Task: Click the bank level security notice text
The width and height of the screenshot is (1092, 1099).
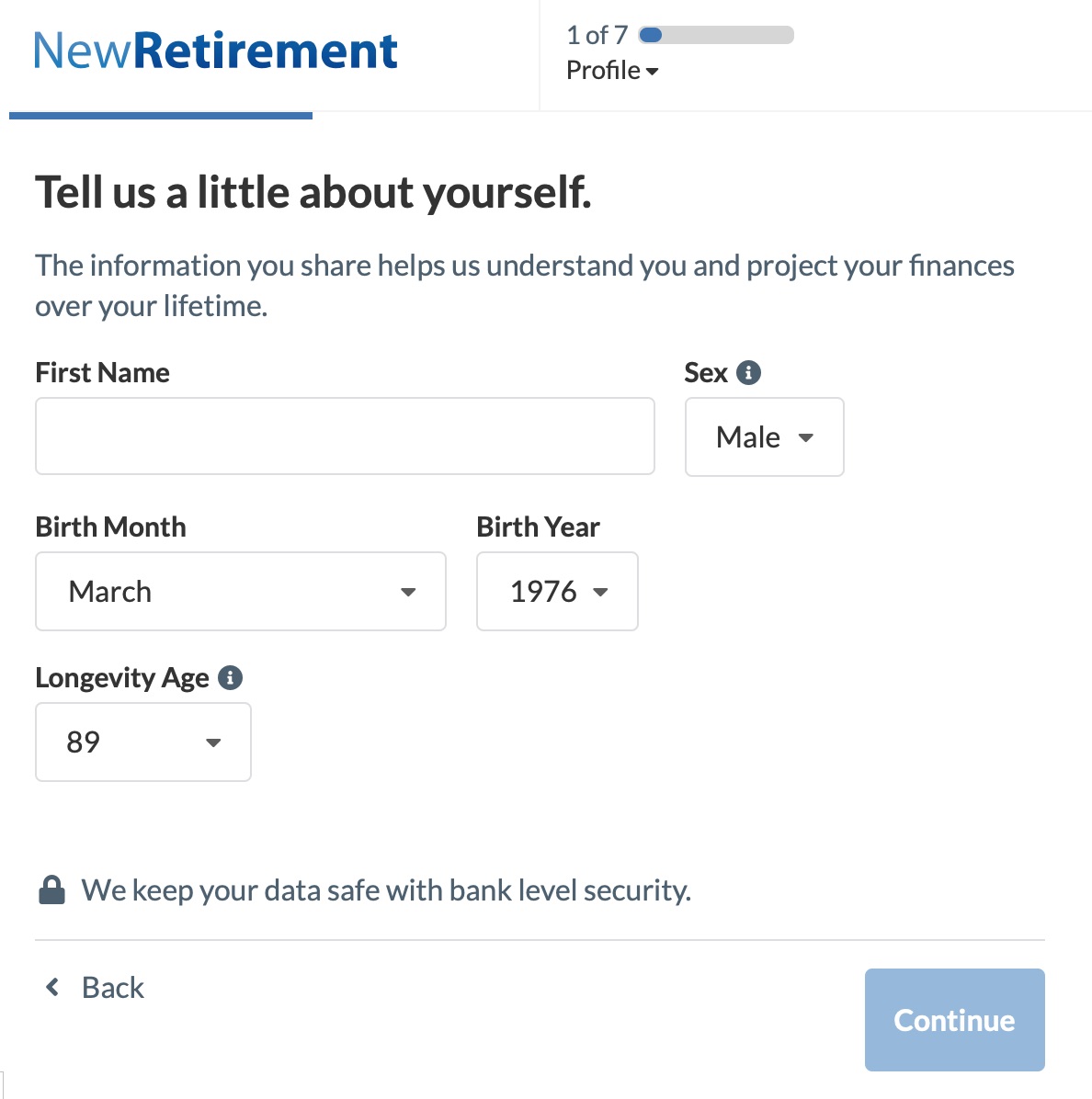Action: [386, 890]
